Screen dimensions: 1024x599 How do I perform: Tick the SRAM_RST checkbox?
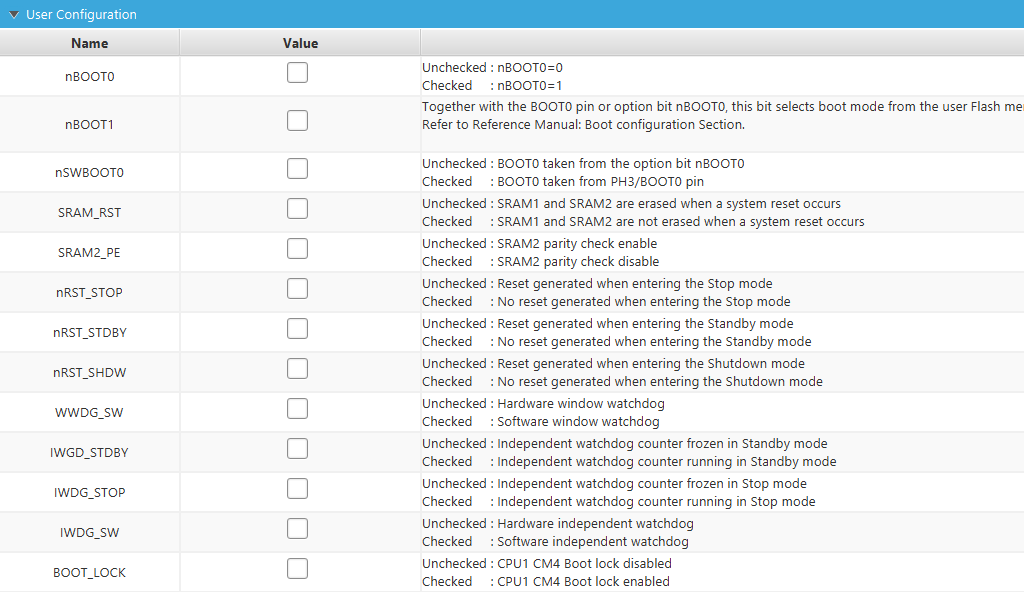(x=297, y=209)
